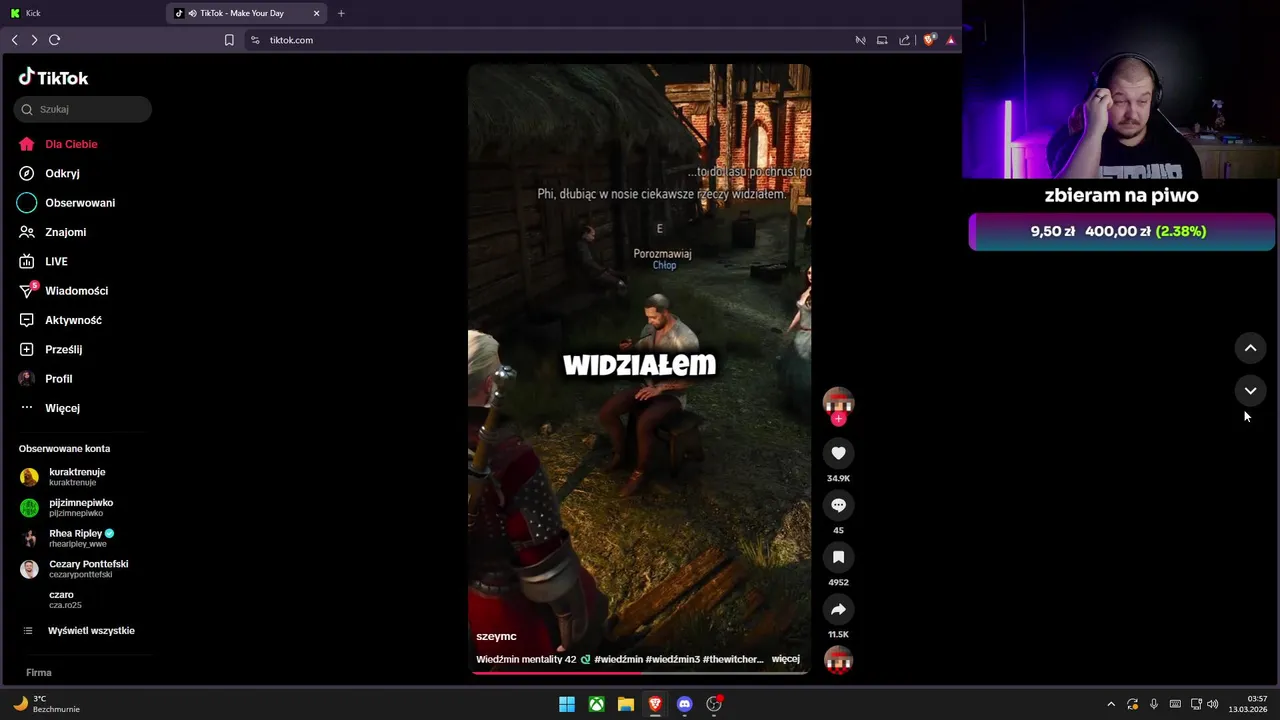
Task: Open Xbox app in taskbar
Action: (x=596, y=704)
